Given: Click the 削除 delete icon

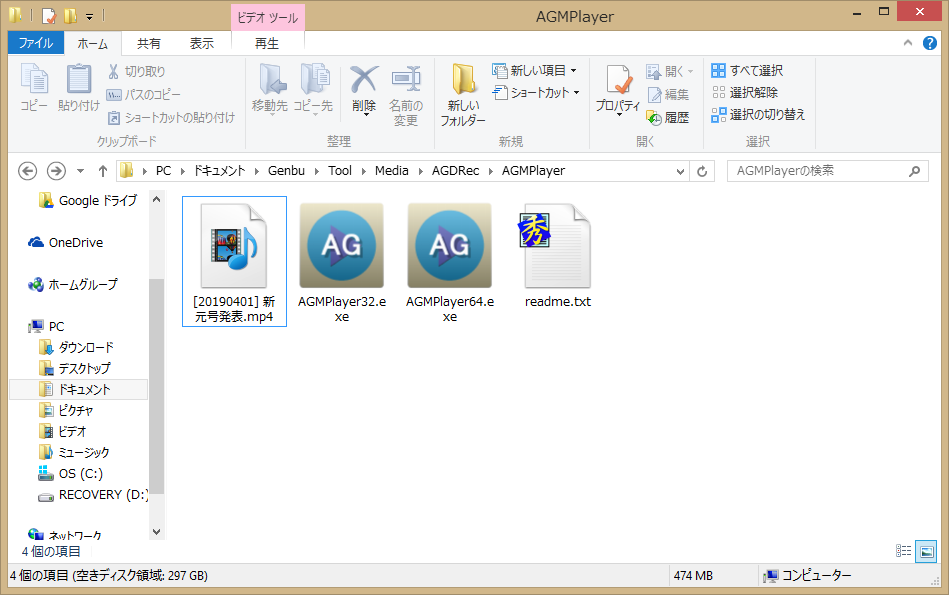Looking at the screenshot, I should pyautogui.click(x=364, y=90).
